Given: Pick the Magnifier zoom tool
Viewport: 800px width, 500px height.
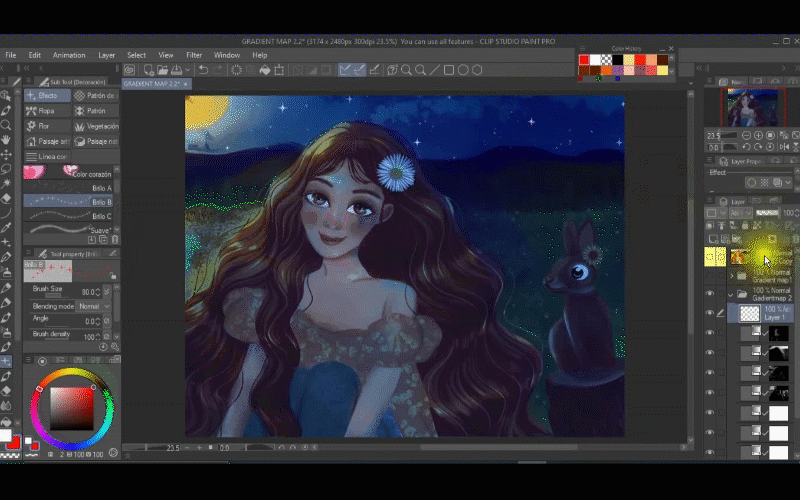Looking at the screenshot, I should 7,126.
